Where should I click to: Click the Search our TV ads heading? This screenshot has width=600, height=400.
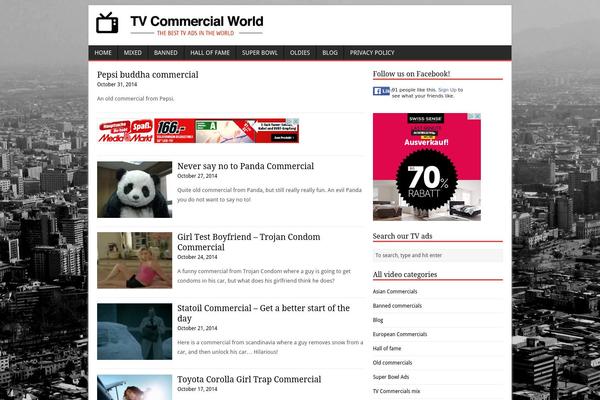tap(403, 236)
